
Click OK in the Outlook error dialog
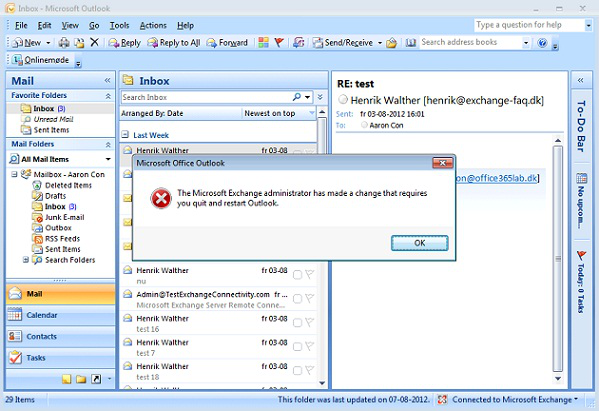[419, 243]
